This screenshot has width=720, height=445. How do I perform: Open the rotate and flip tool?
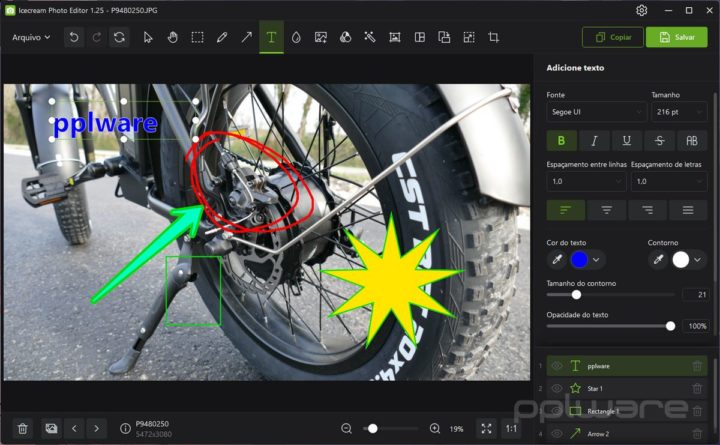[444, 37]
